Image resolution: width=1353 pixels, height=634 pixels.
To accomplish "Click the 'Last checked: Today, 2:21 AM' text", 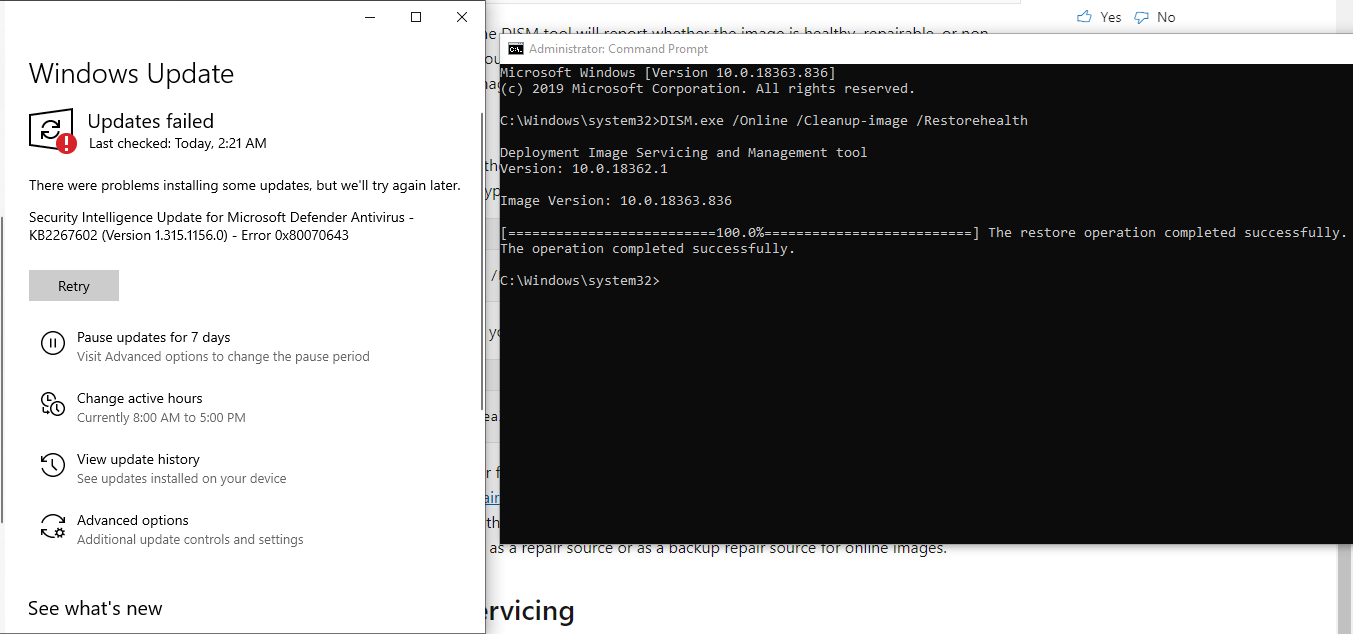I will coord(178,143).
